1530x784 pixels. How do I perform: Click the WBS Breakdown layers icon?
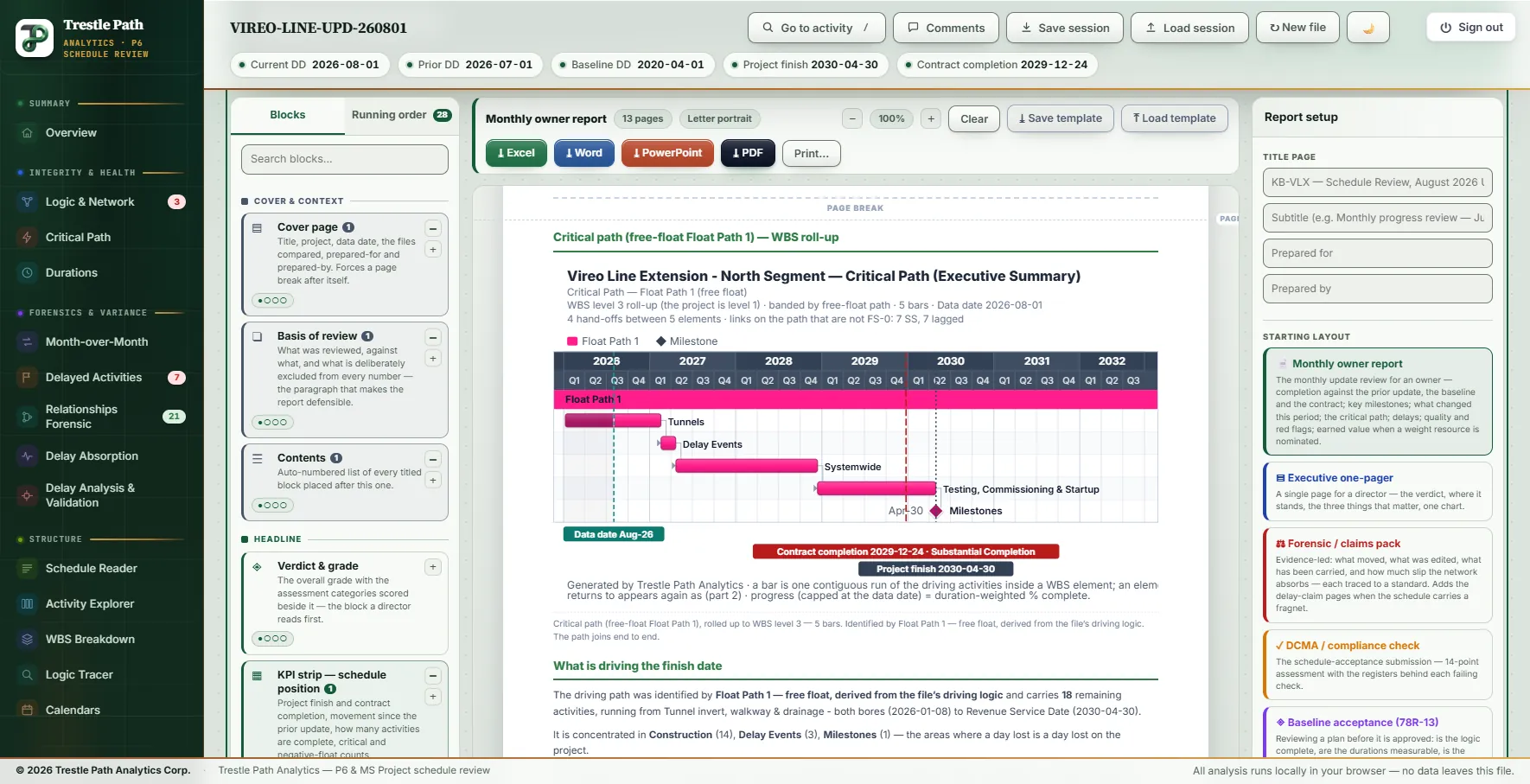(x=27, y=640)
